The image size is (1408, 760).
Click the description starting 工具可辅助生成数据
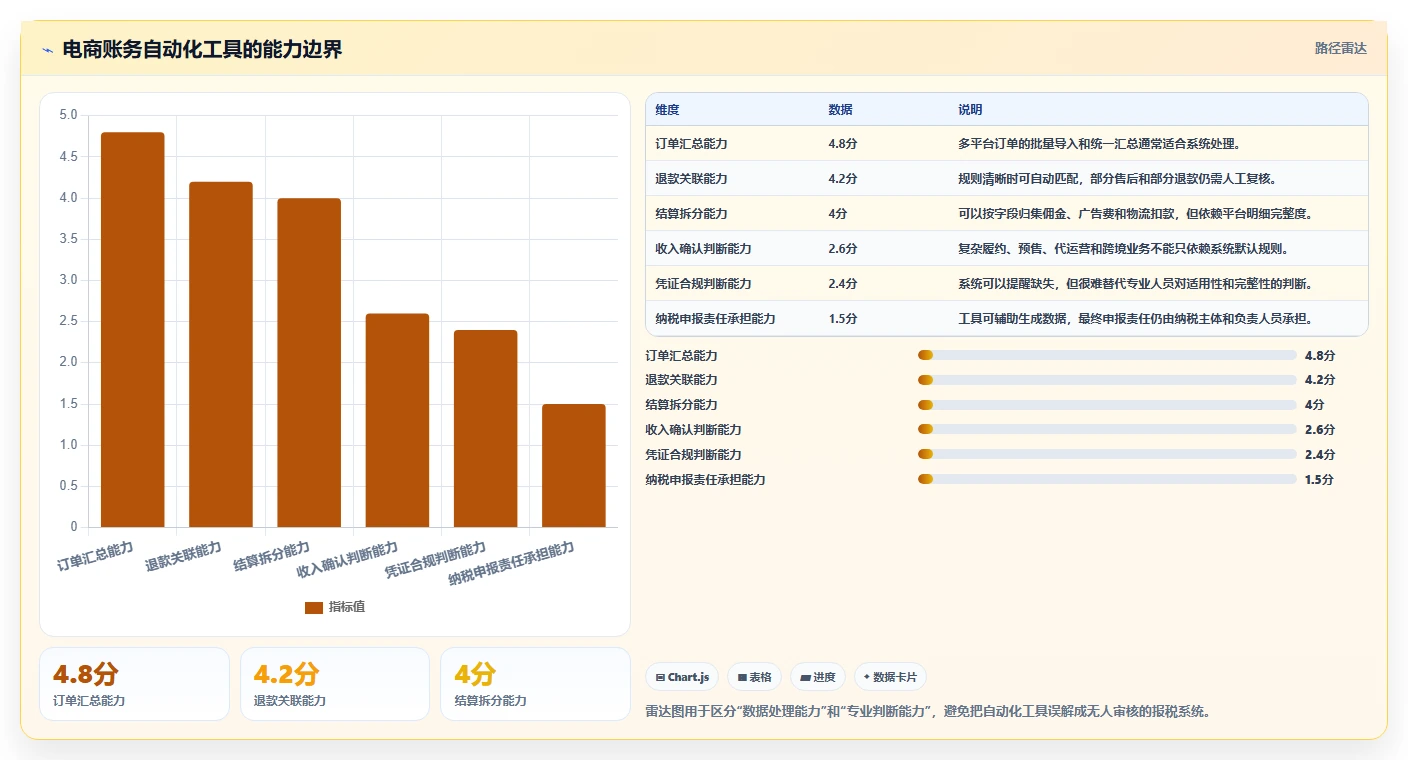pyautogui.click(x=1135, y=318)
